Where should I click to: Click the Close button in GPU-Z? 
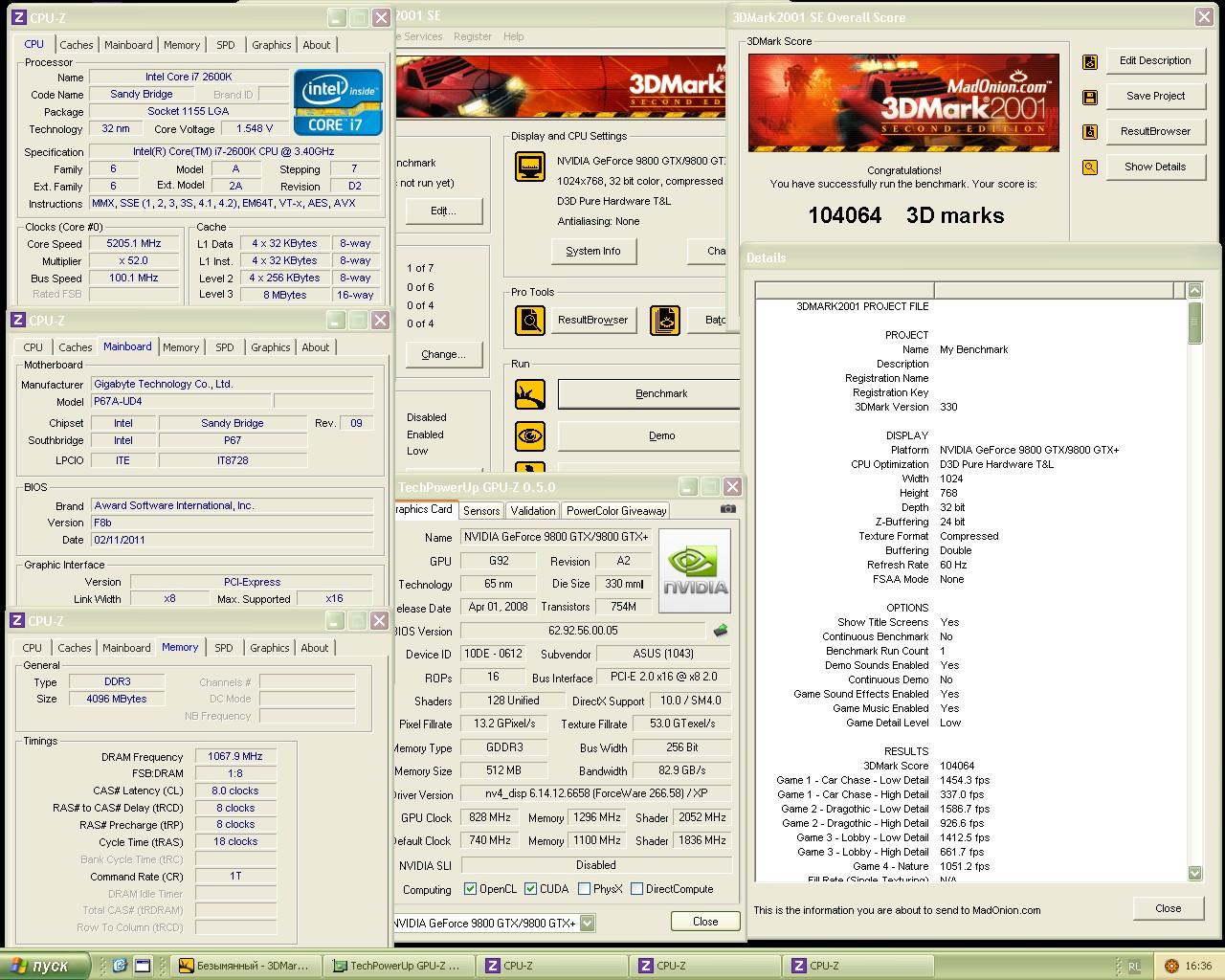(705, 922)
